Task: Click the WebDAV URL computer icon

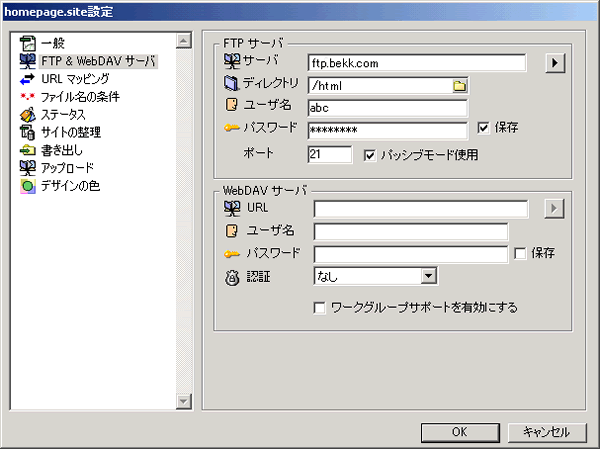Action: pyautogui.click(x=232, y=208)
